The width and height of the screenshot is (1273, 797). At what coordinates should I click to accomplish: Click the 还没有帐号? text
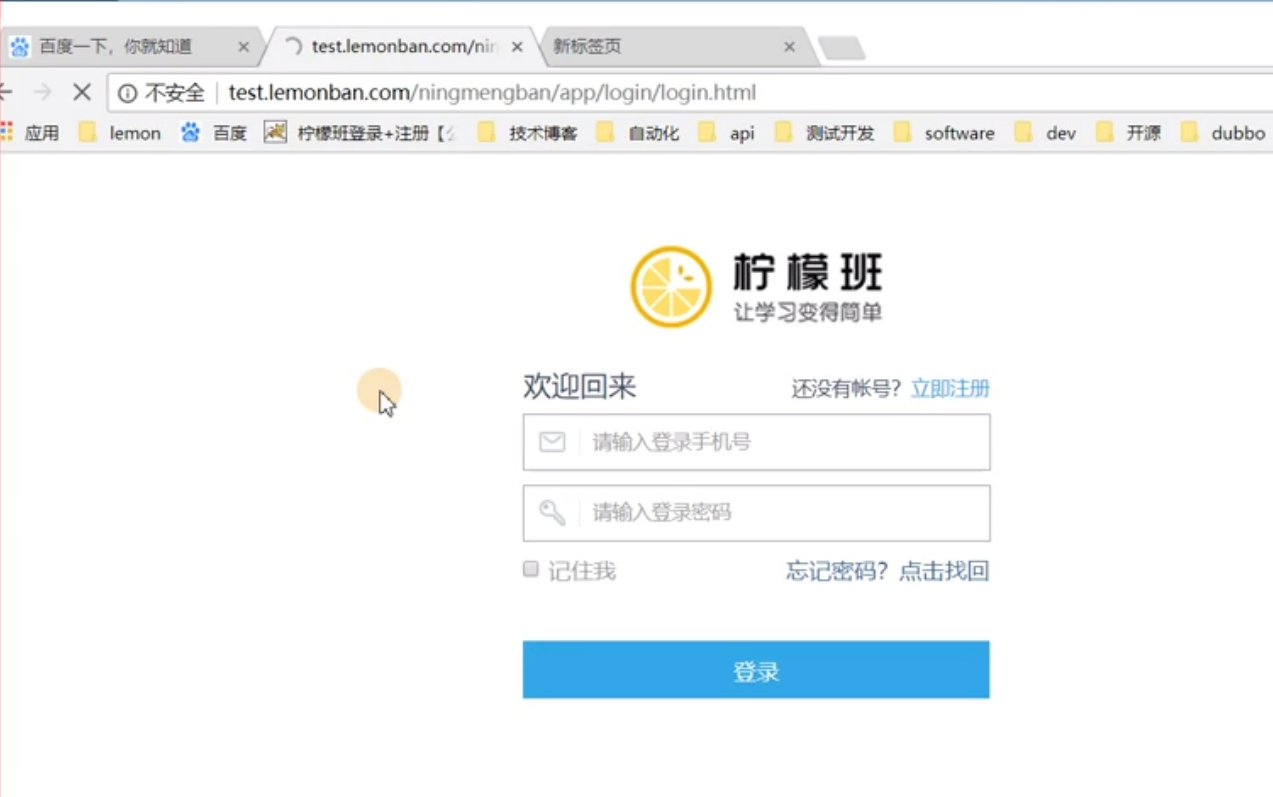click(x=847, y=389)
